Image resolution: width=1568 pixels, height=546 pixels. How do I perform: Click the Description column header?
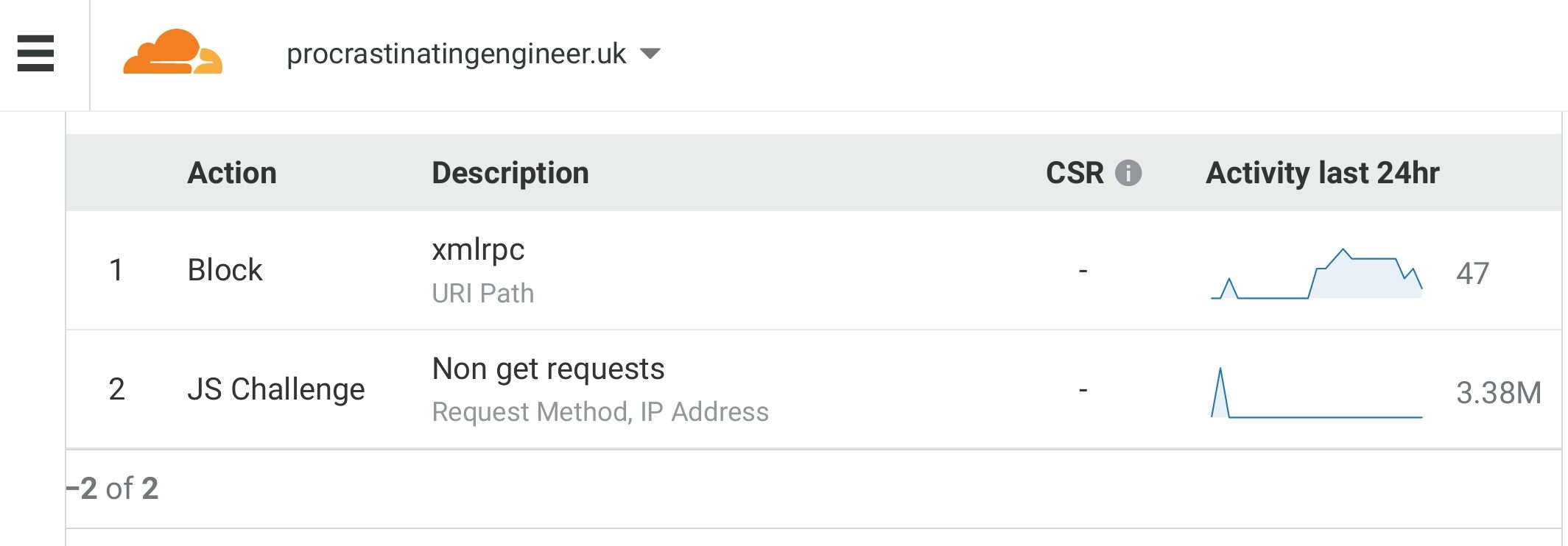[510, 174]
